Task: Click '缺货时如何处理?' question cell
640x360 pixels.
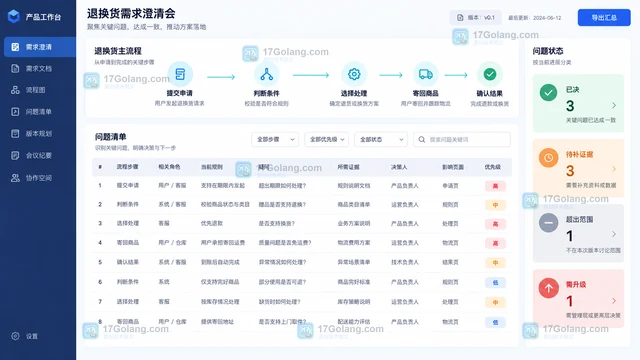Action: click(x=280, y=302)
